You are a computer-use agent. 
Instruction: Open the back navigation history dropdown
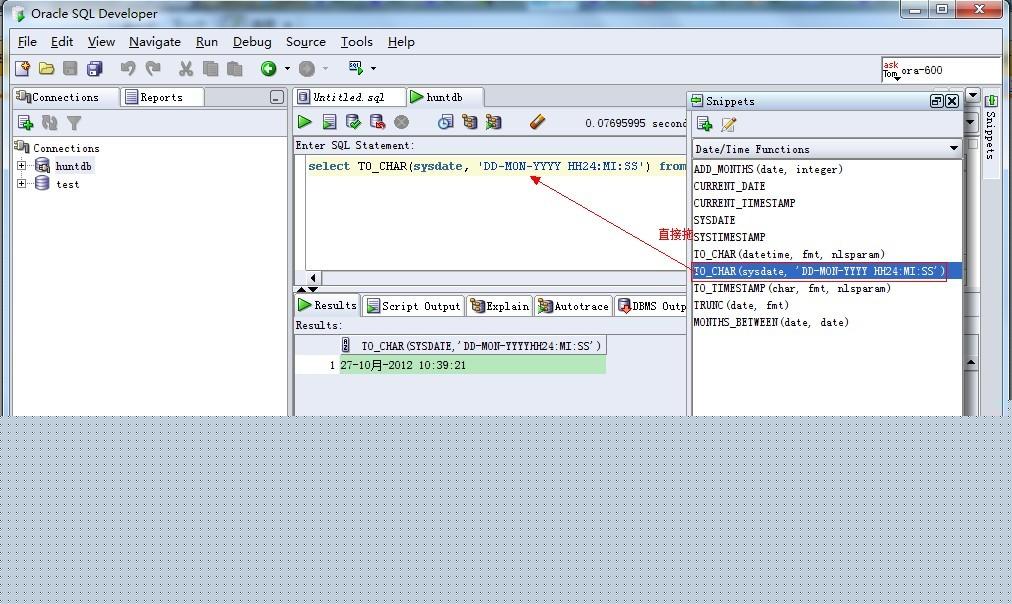pyautogui.click(x=287, y=68)
